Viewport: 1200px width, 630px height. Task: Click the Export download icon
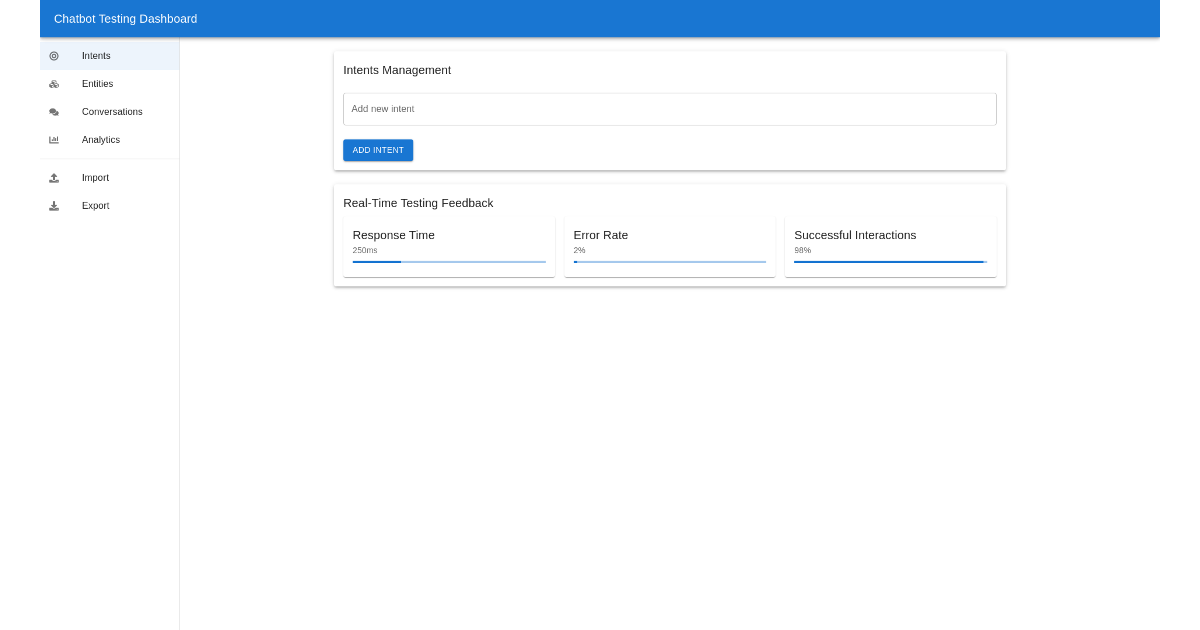(54, 206)
